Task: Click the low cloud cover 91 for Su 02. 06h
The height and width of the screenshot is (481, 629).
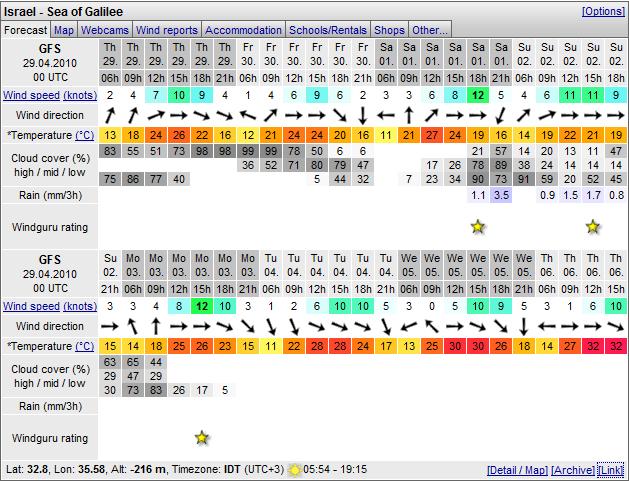Action: (524, 179)
